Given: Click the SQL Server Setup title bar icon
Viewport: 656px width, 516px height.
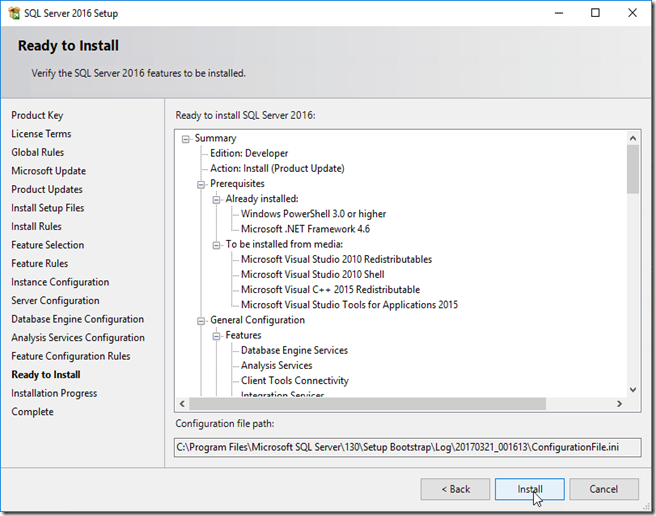Looking at the screenshot, I should click(14, 13).
